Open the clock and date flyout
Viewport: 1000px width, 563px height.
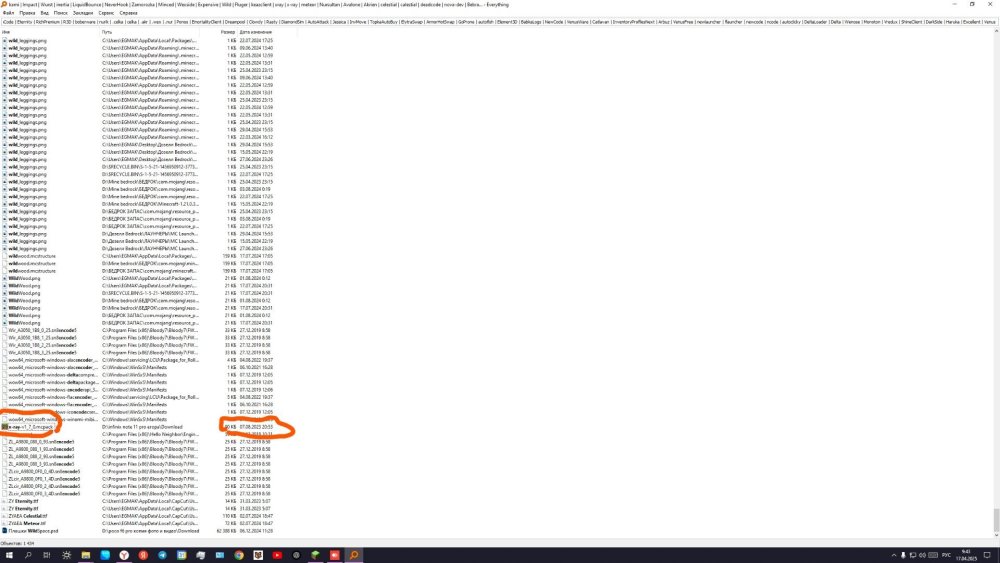click(966, 555)
